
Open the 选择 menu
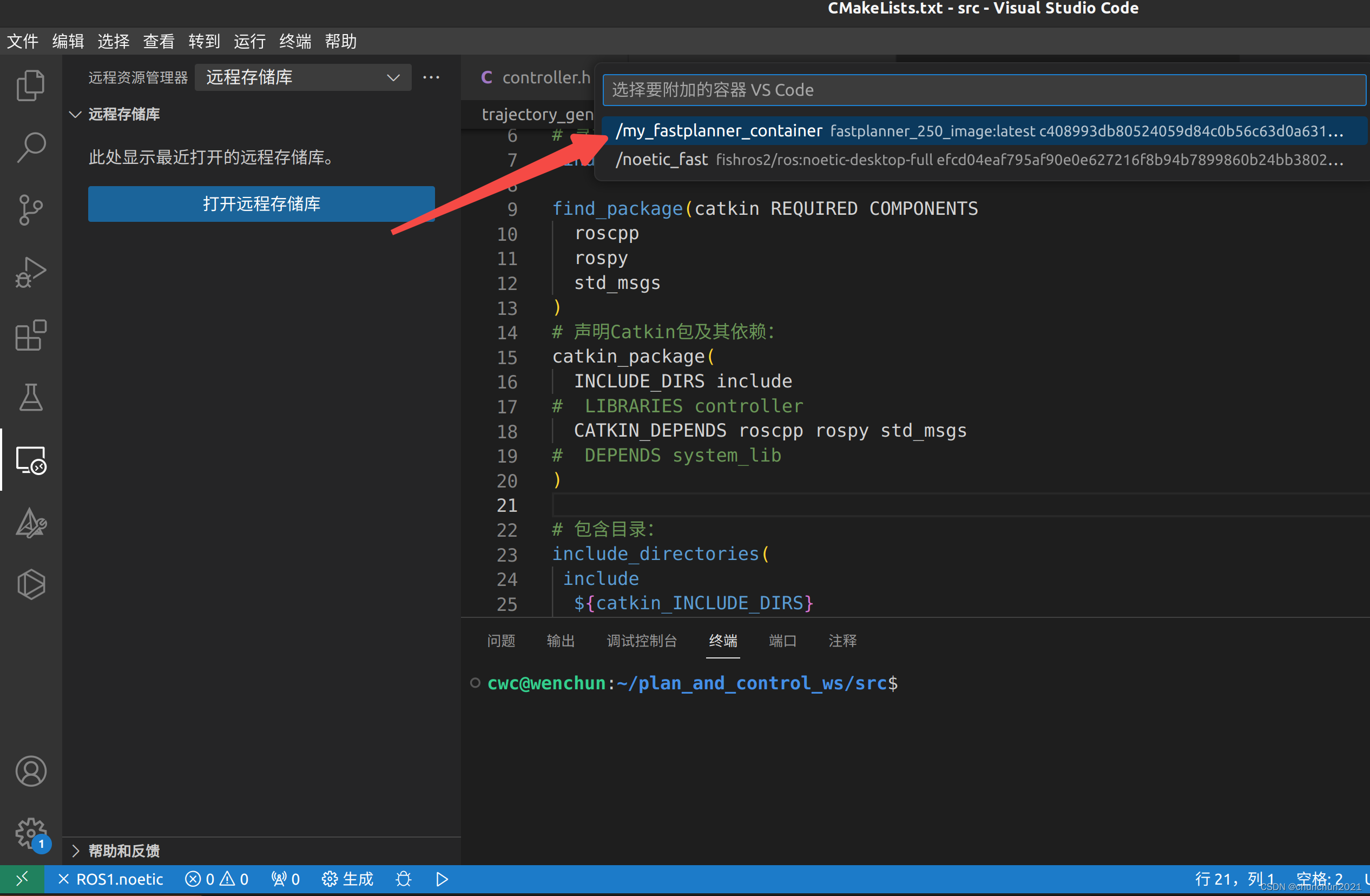click(x=114, y=41)
